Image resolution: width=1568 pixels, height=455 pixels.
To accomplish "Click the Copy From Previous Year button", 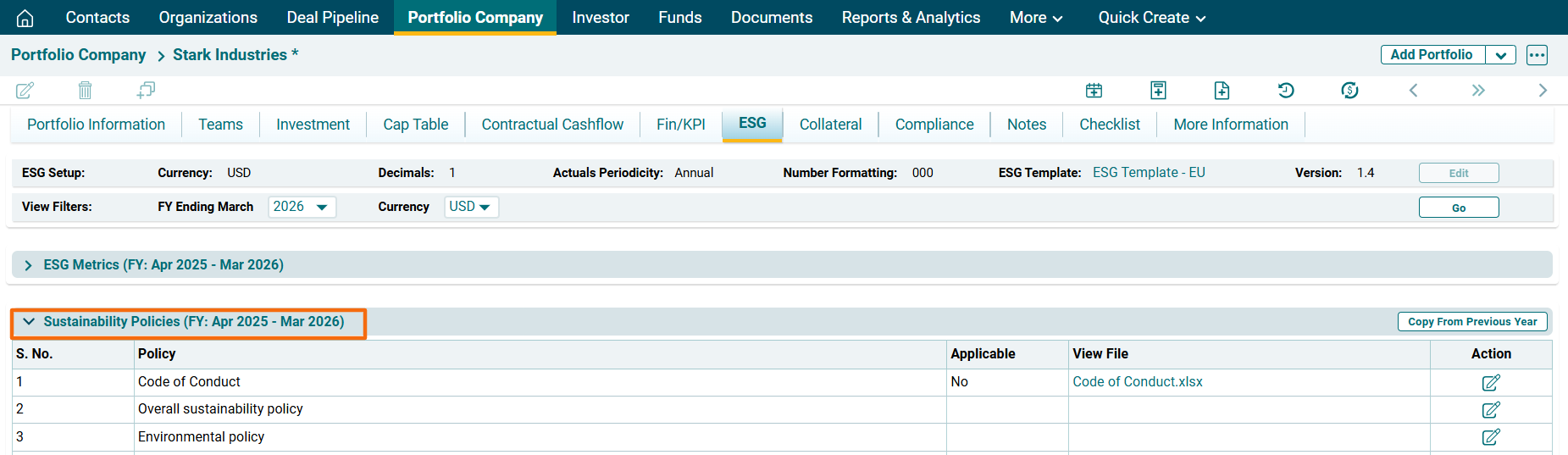I will pyautogui.click(x=1471, y=322).
